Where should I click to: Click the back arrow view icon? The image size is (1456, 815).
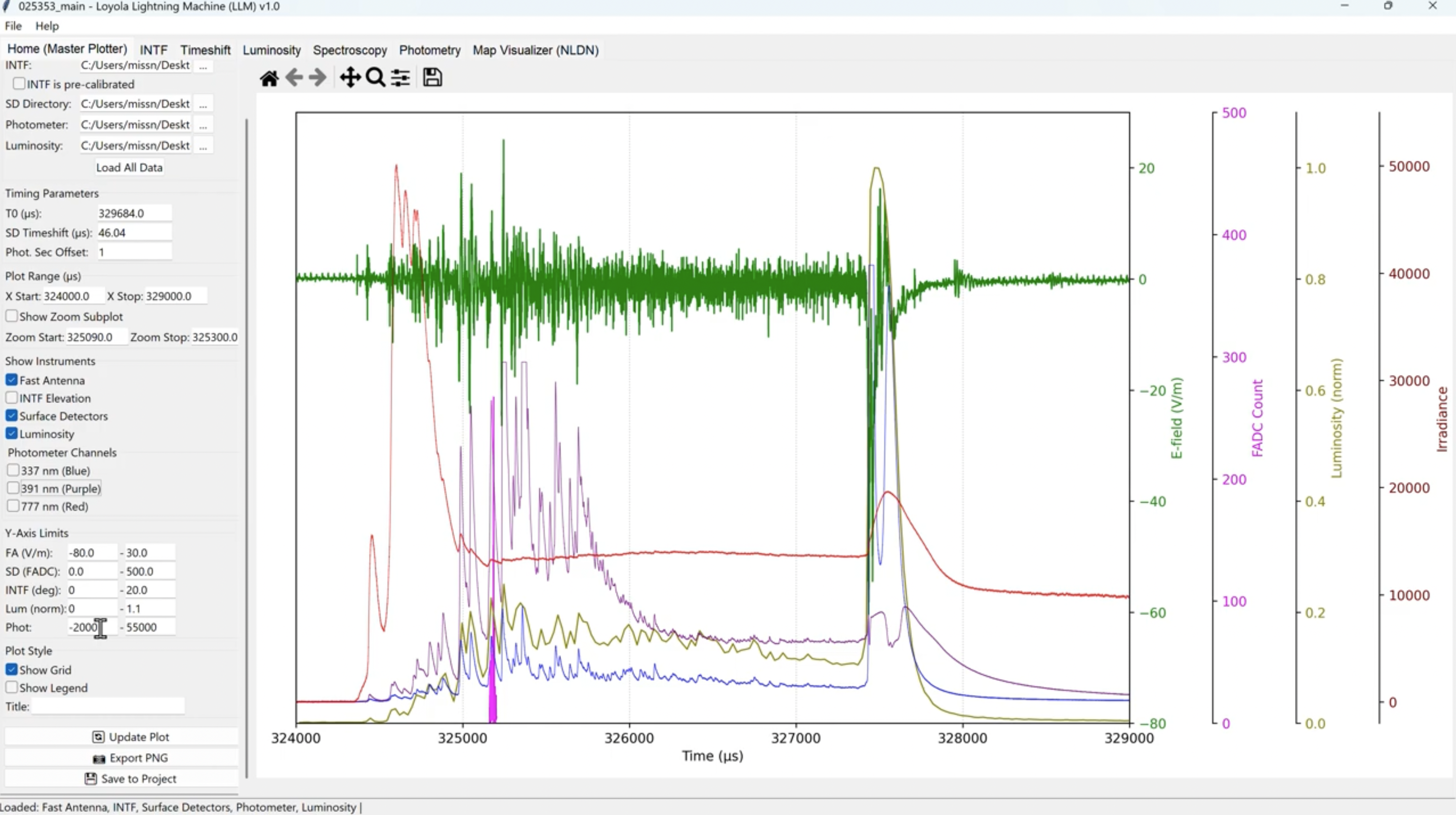click(294, 78)
